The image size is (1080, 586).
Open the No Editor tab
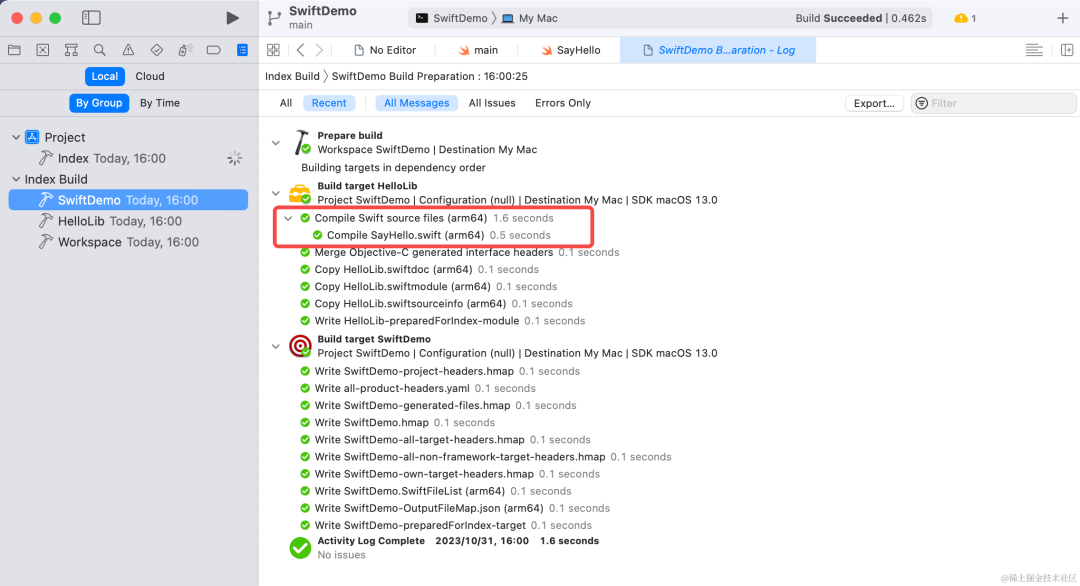pyautogui.click(x=385, y=50)
